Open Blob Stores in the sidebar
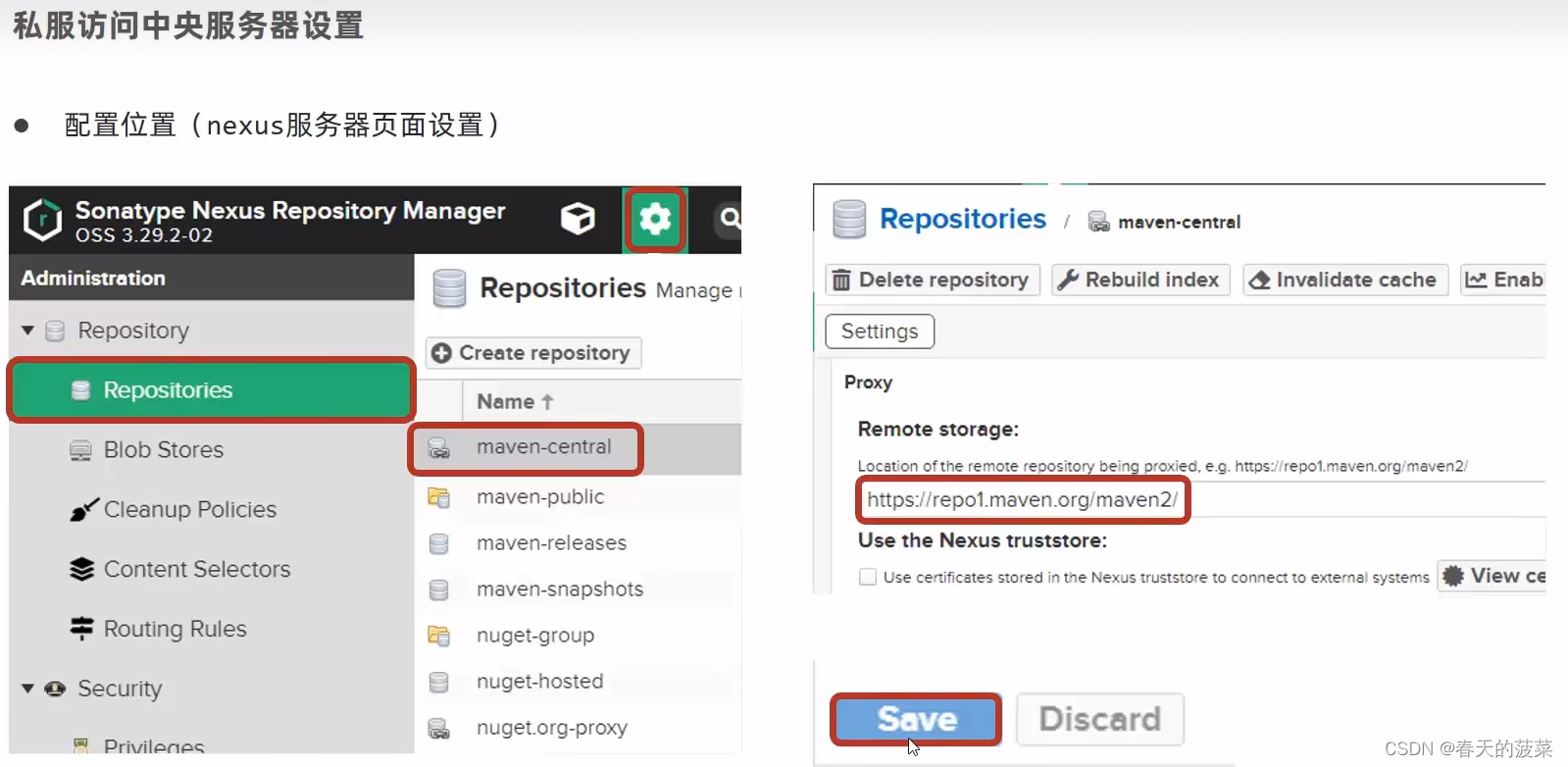 (x=163, y=450)
